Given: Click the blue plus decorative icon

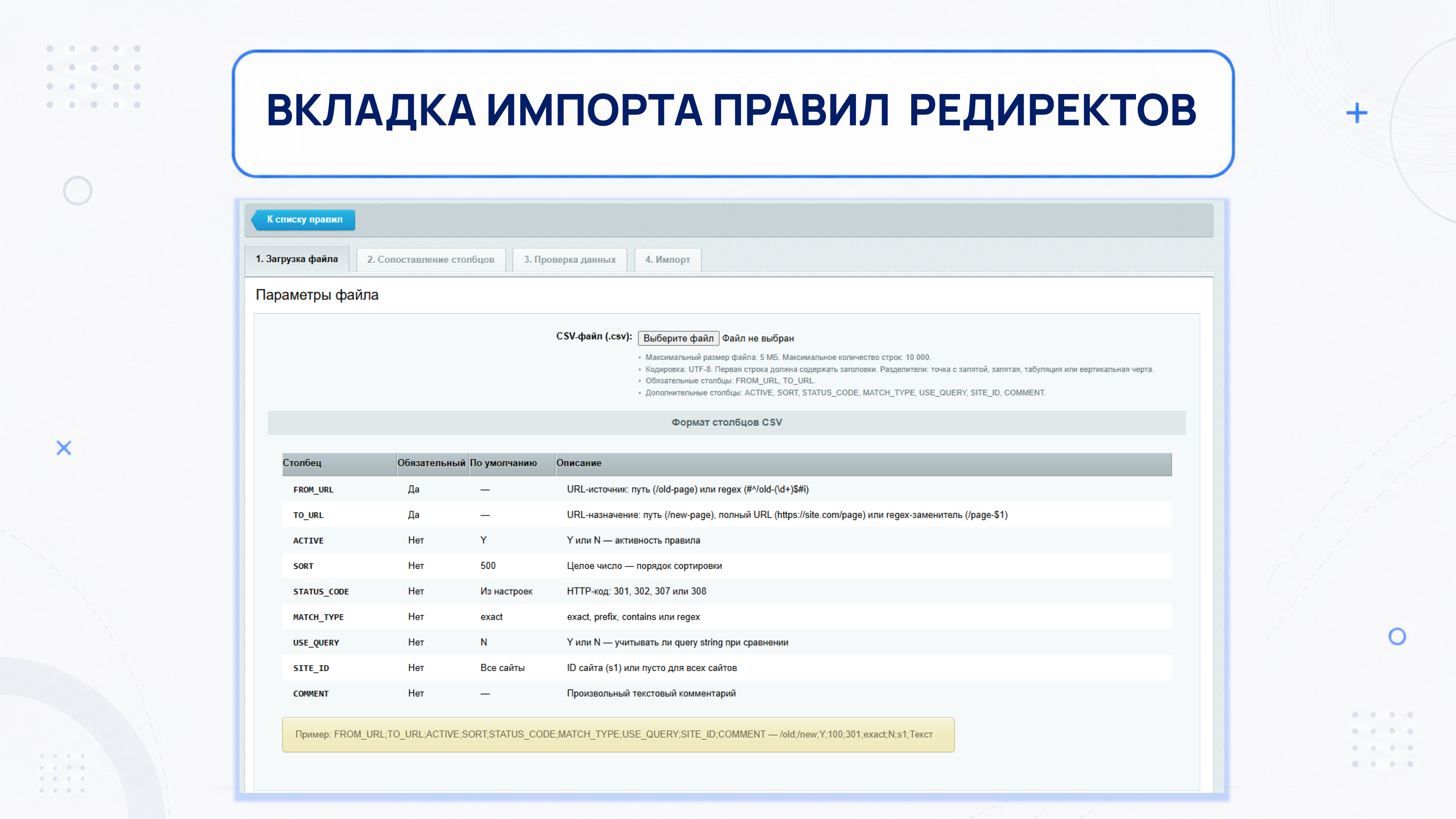Looking at the screenshot, I should [x=1357, y=113].
